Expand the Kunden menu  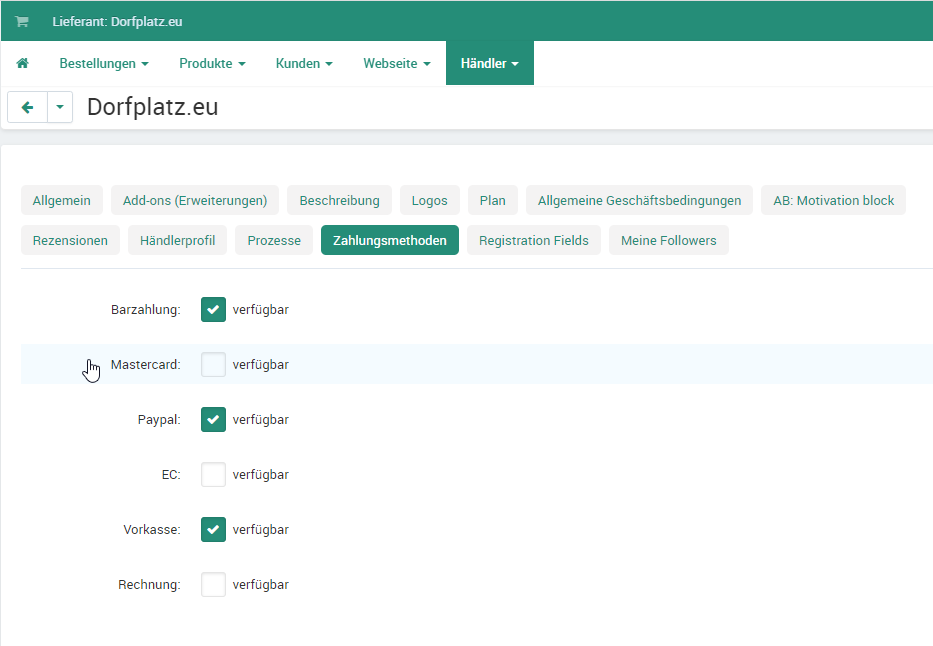click(x=304, y=63)
